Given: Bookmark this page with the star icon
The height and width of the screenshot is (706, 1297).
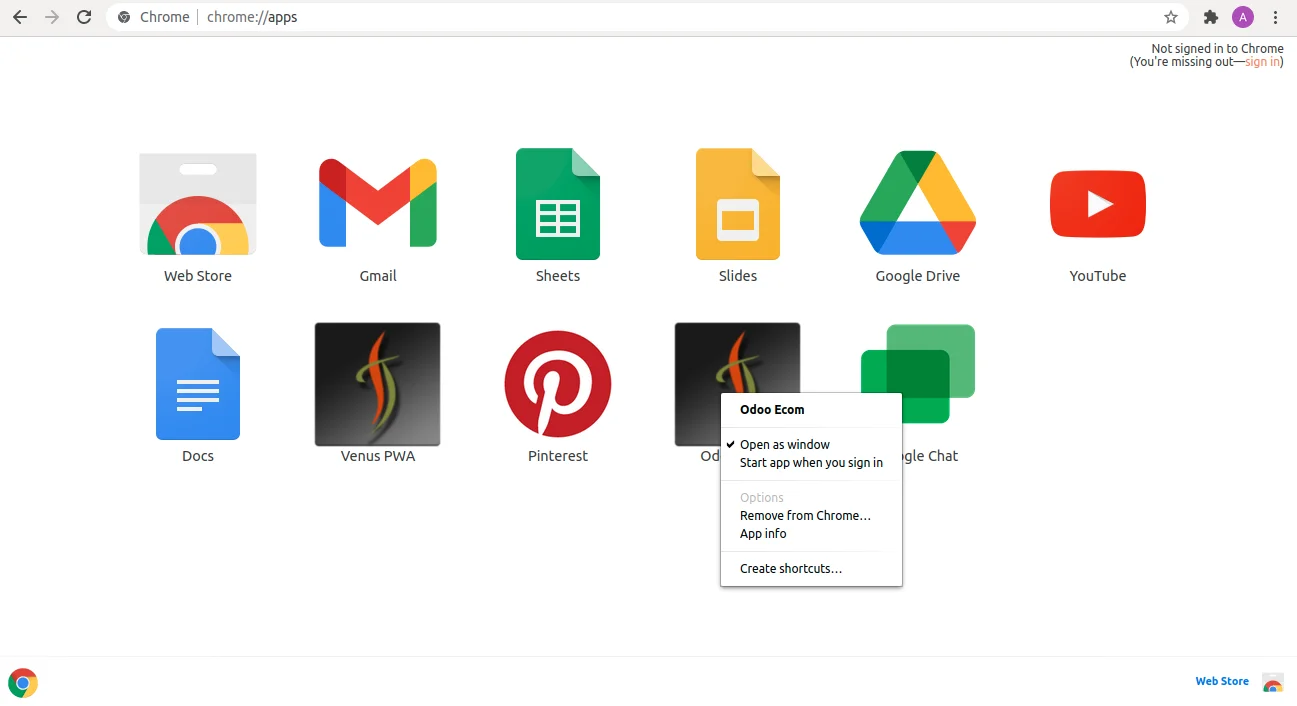Looking at the screenshot, I should pos(1171,17).
